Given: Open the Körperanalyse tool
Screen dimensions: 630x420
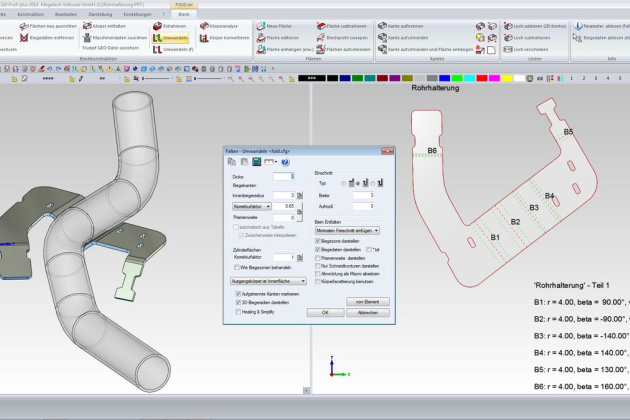Looking at the screenshot, I should 203,25.
